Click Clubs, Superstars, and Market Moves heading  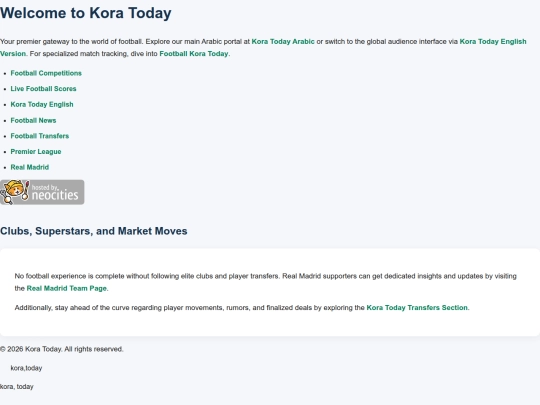click(94, 231)
